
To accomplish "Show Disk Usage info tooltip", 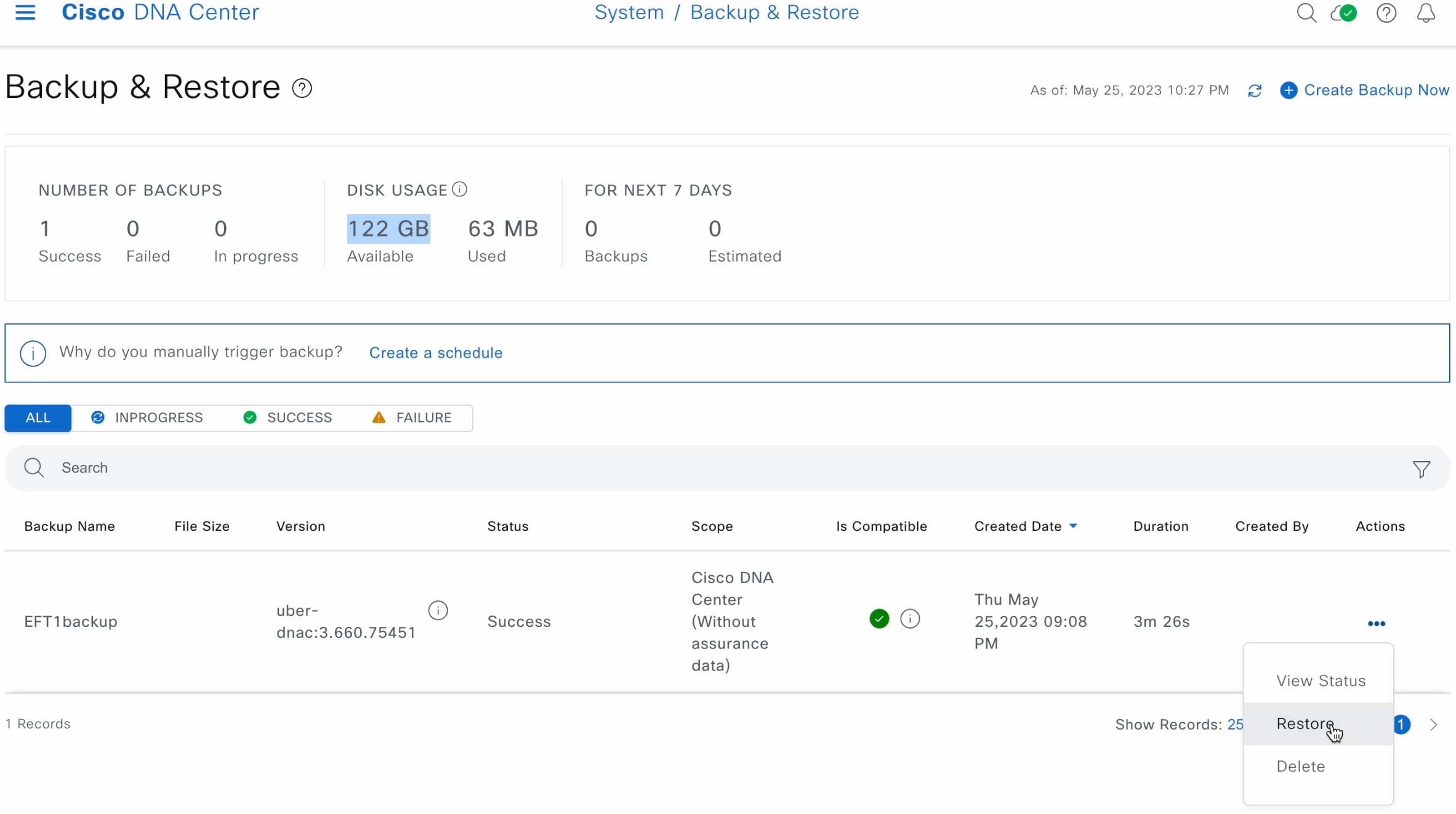I will tap(460, 190).
